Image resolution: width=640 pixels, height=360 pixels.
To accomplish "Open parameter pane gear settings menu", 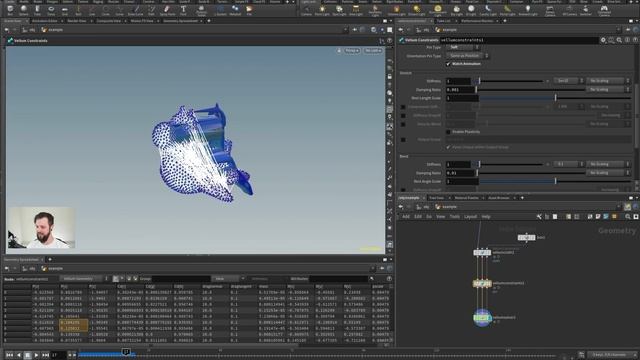I will [603, 40].
